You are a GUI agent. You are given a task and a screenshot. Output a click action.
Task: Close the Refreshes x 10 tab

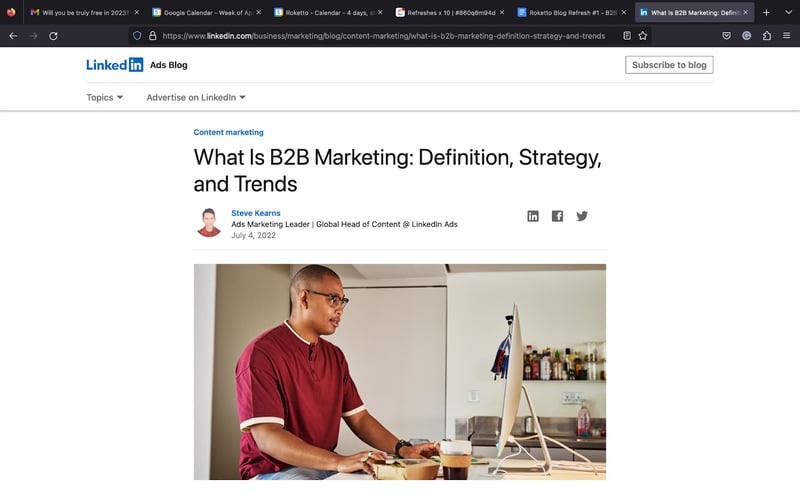[x=502, y=12]
